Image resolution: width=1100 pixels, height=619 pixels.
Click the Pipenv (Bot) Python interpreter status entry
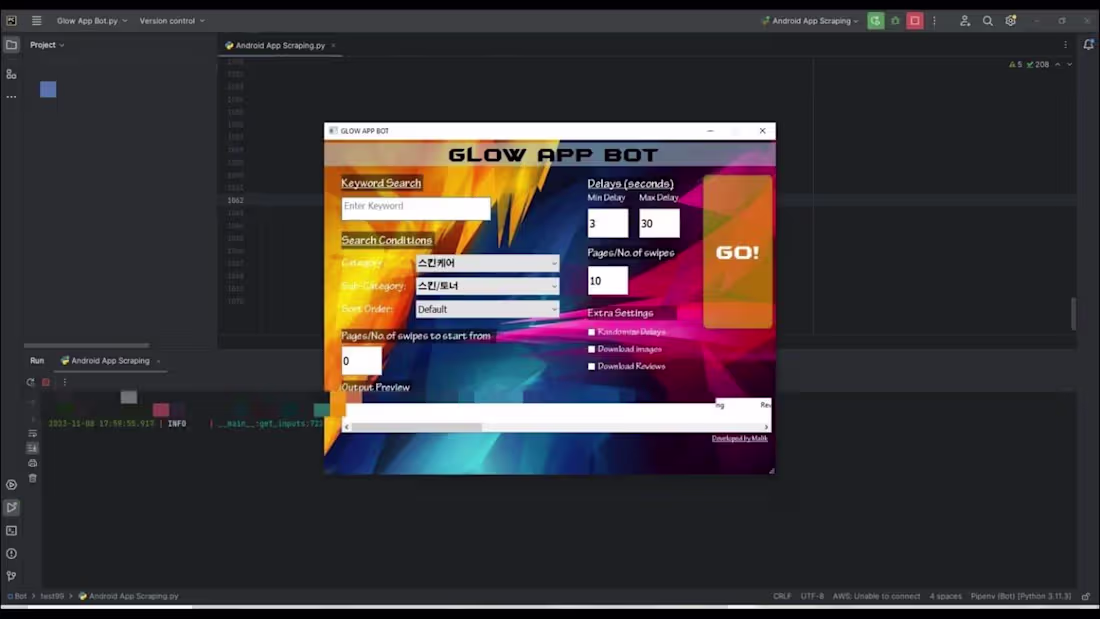click(x=1021, y=597)
